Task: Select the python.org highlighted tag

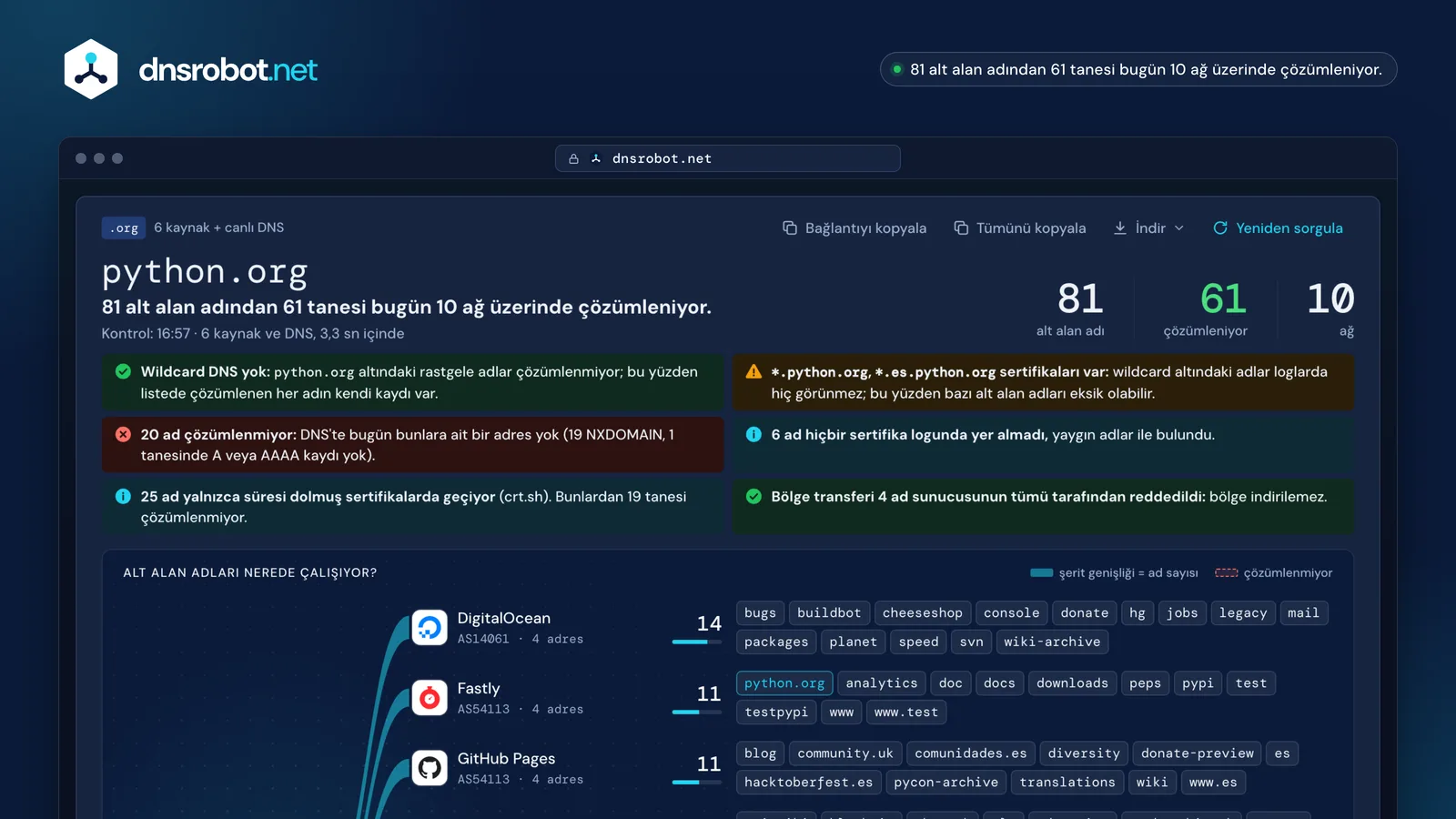Action: [784, 683]
